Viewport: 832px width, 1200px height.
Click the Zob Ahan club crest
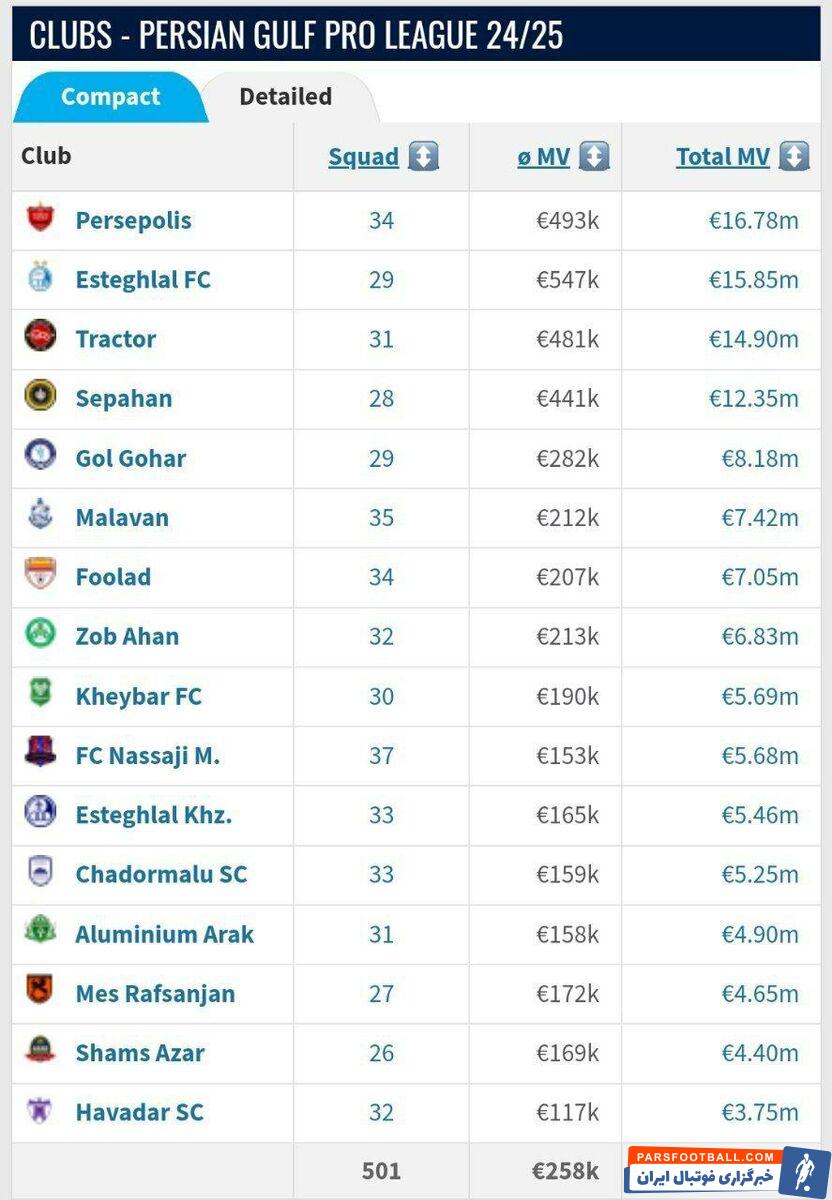click(38, 637)
